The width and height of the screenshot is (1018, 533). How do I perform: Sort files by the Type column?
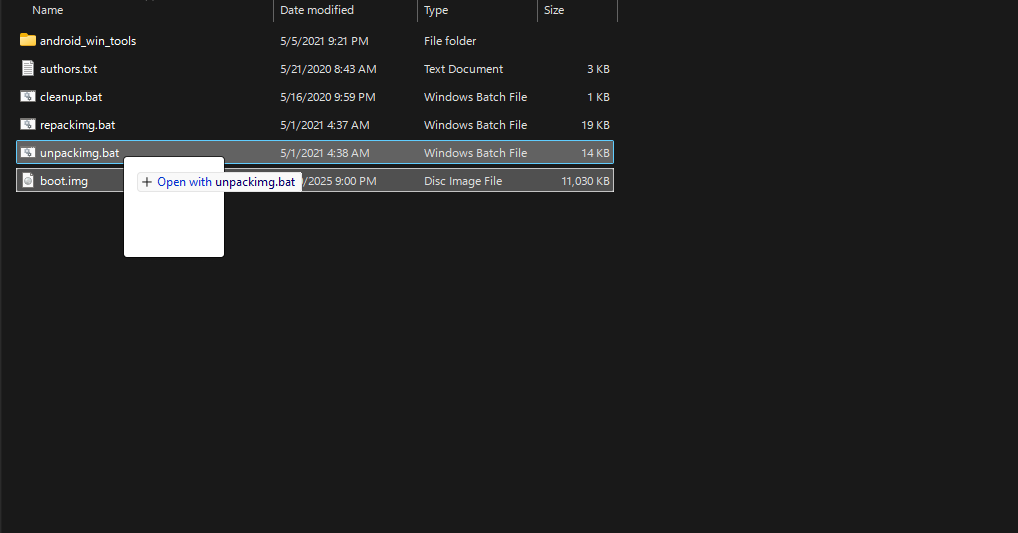click(436, 10)
